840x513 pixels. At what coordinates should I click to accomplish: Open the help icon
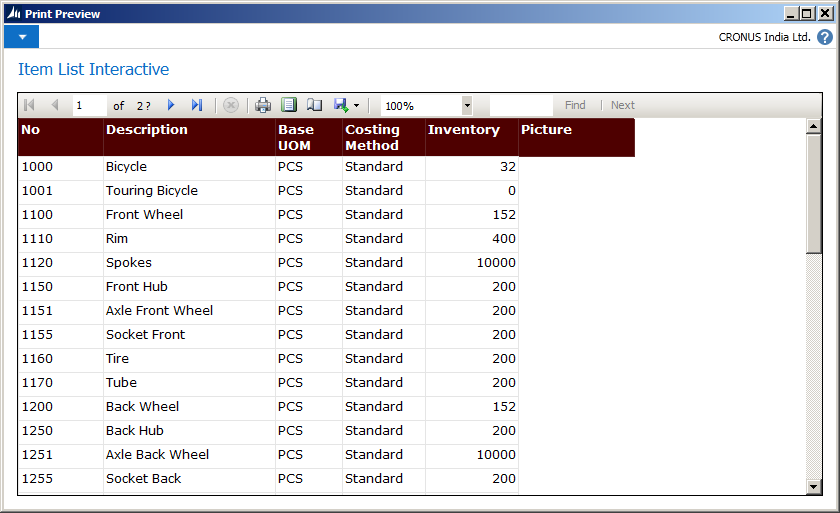824,37
